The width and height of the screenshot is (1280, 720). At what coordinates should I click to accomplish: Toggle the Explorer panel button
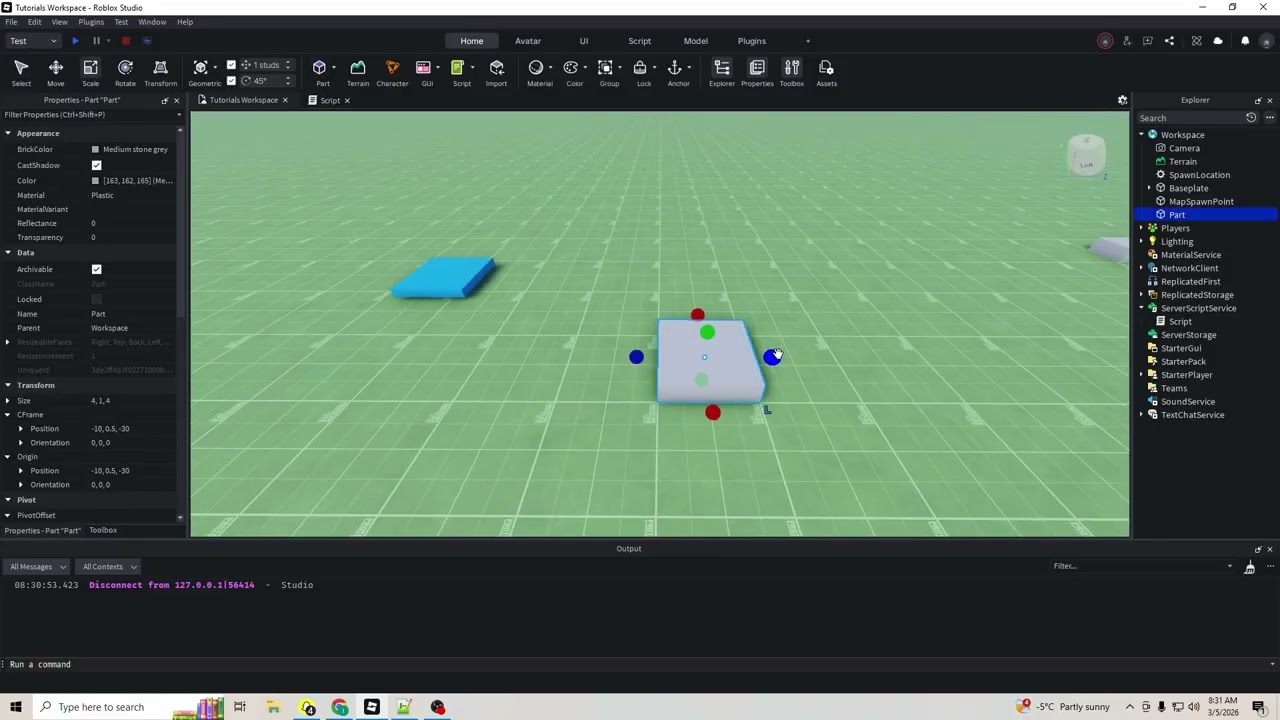click(722, 73)
